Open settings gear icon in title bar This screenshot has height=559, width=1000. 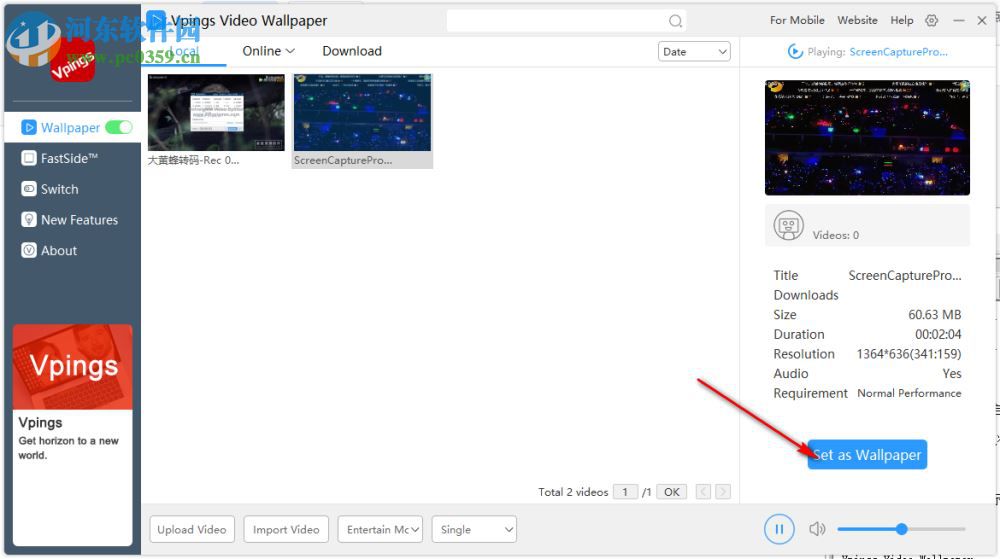click(932, 20)
